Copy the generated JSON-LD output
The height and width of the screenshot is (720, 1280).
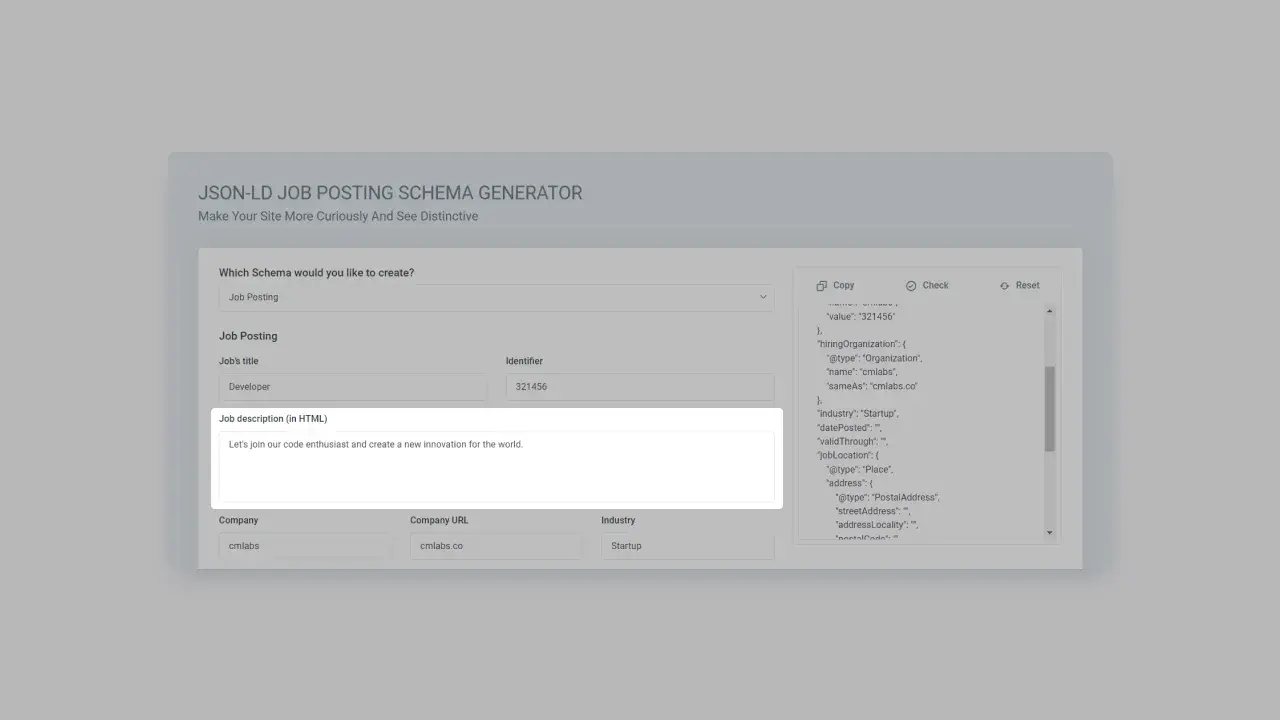point(836,285)
